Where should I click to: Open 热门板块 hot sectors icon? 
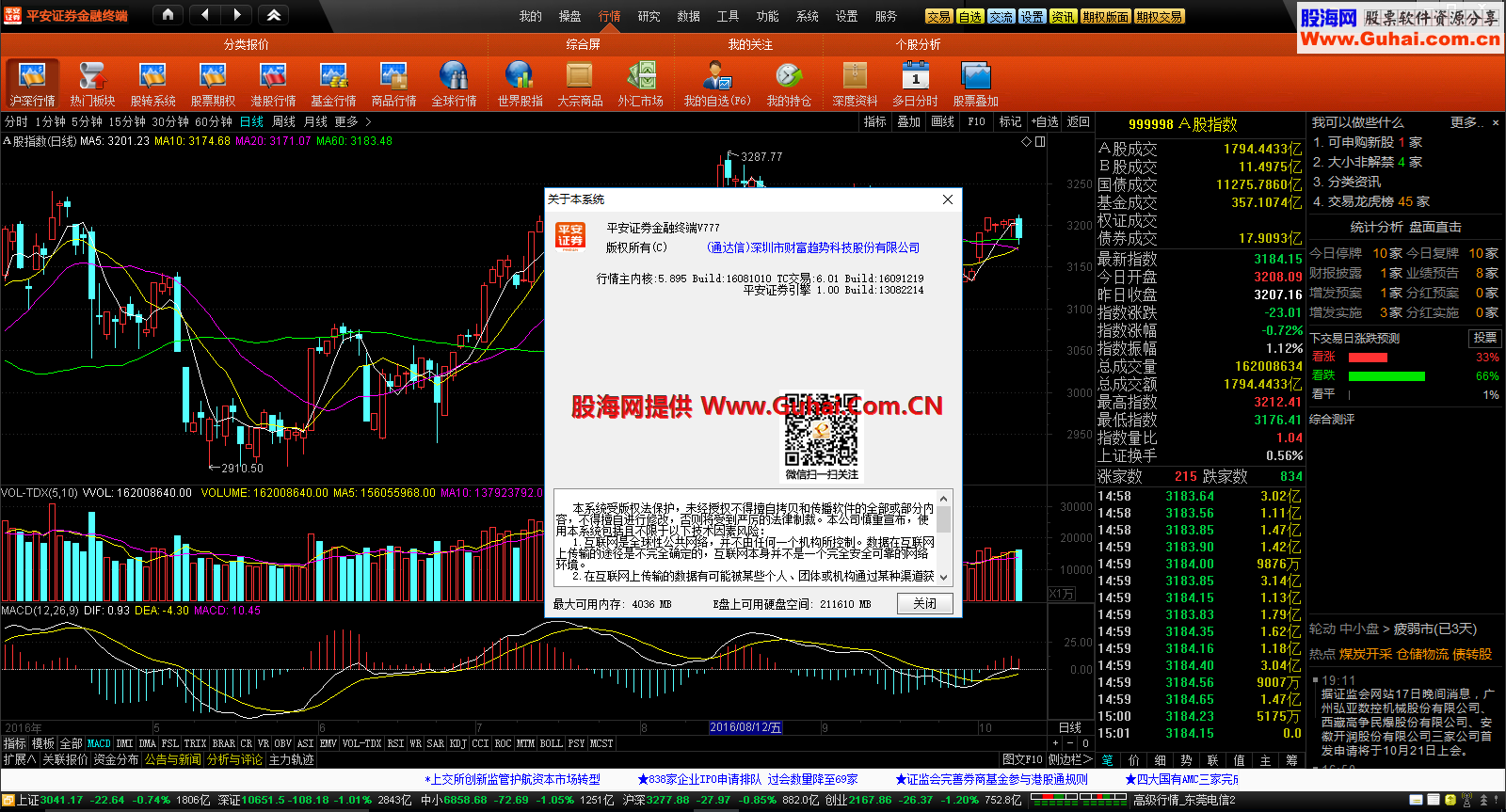pos(92,84)
